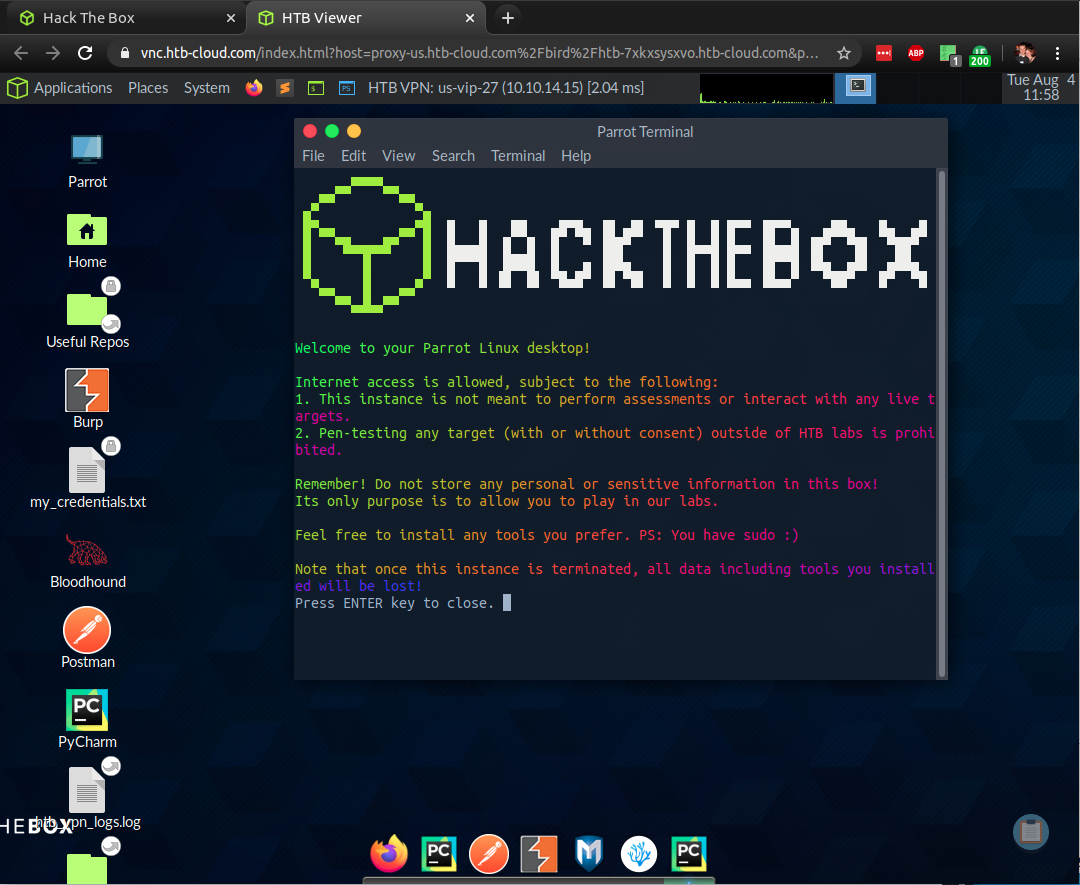Select the HTB Viewer browser tab
The width and height of the screenshot is (1080, 885).
pos(365,18)
